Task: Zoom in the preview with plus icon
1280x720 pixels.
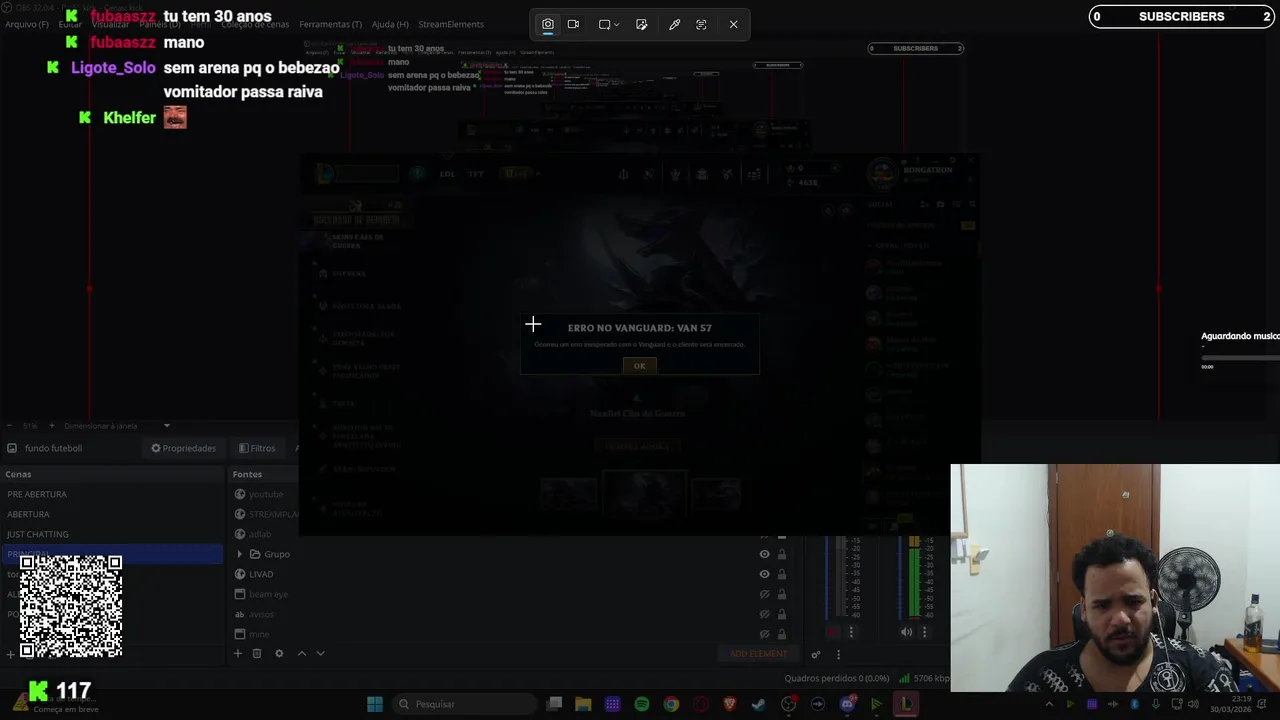Action: (x=52, y=426)
